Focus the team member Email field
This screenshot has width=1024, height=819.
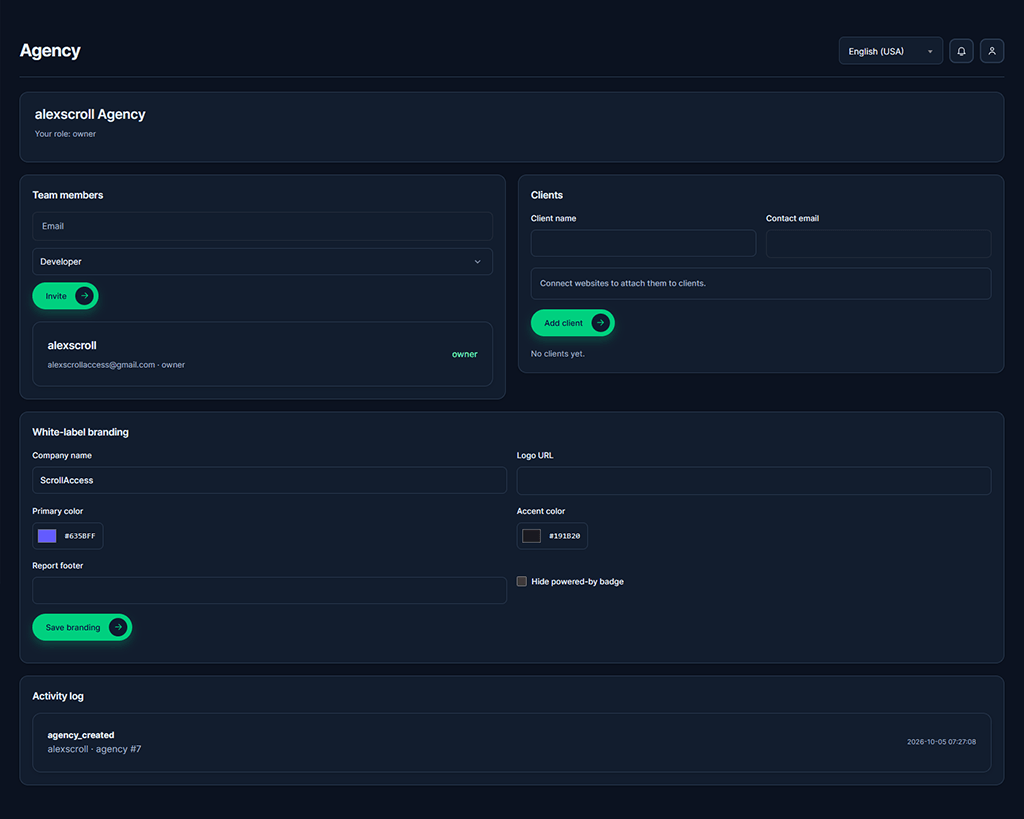[x=263, y=226]
